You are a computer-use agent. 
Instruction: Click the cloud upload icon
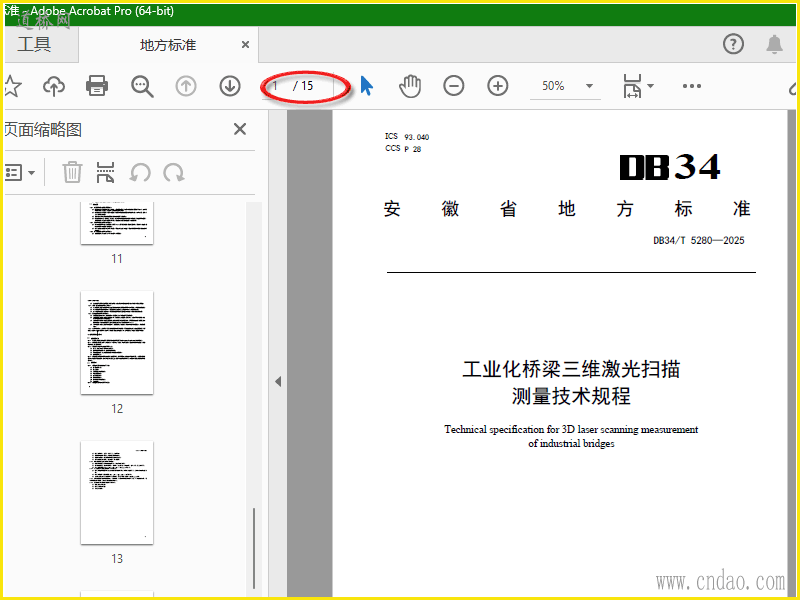coord(54,86)
